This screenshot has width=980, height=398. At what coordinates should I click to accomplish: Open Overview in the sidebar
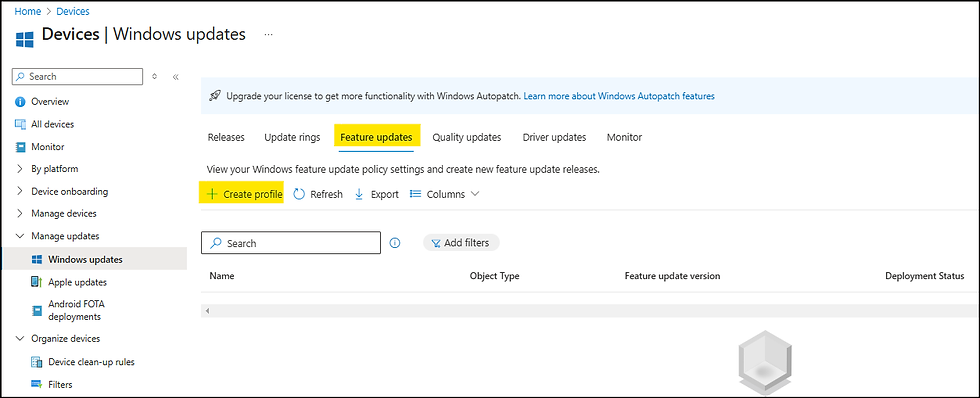click(50, 102)
